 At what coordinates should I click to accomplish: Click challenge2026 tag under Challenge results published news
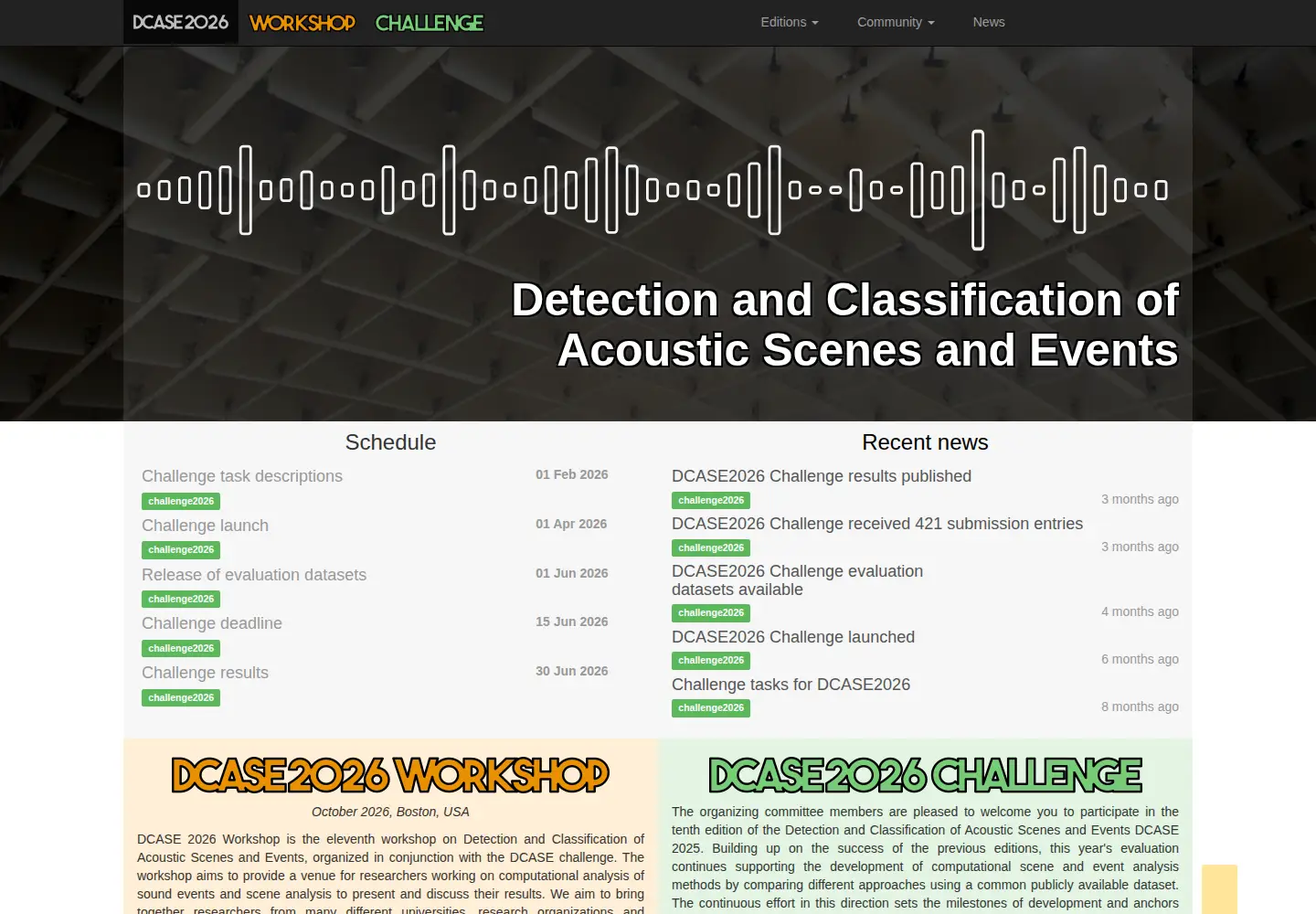click(x=711, y=500)
